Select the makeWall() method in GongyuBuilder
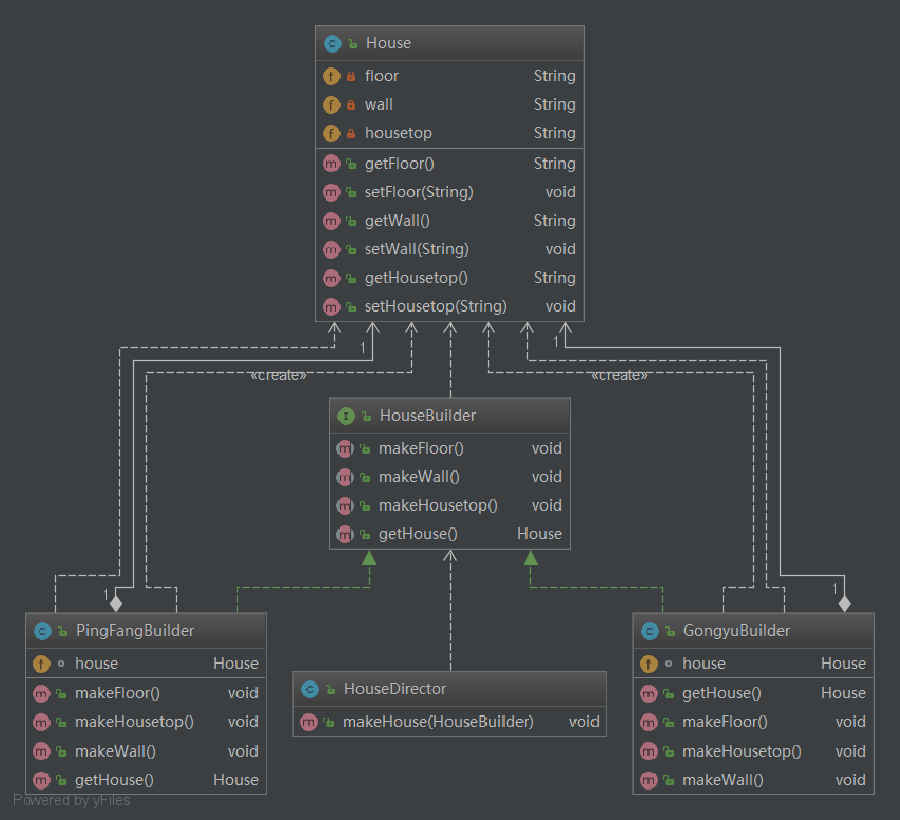The height and width of the screenshot is (820, 900). (x=722, y=780)
